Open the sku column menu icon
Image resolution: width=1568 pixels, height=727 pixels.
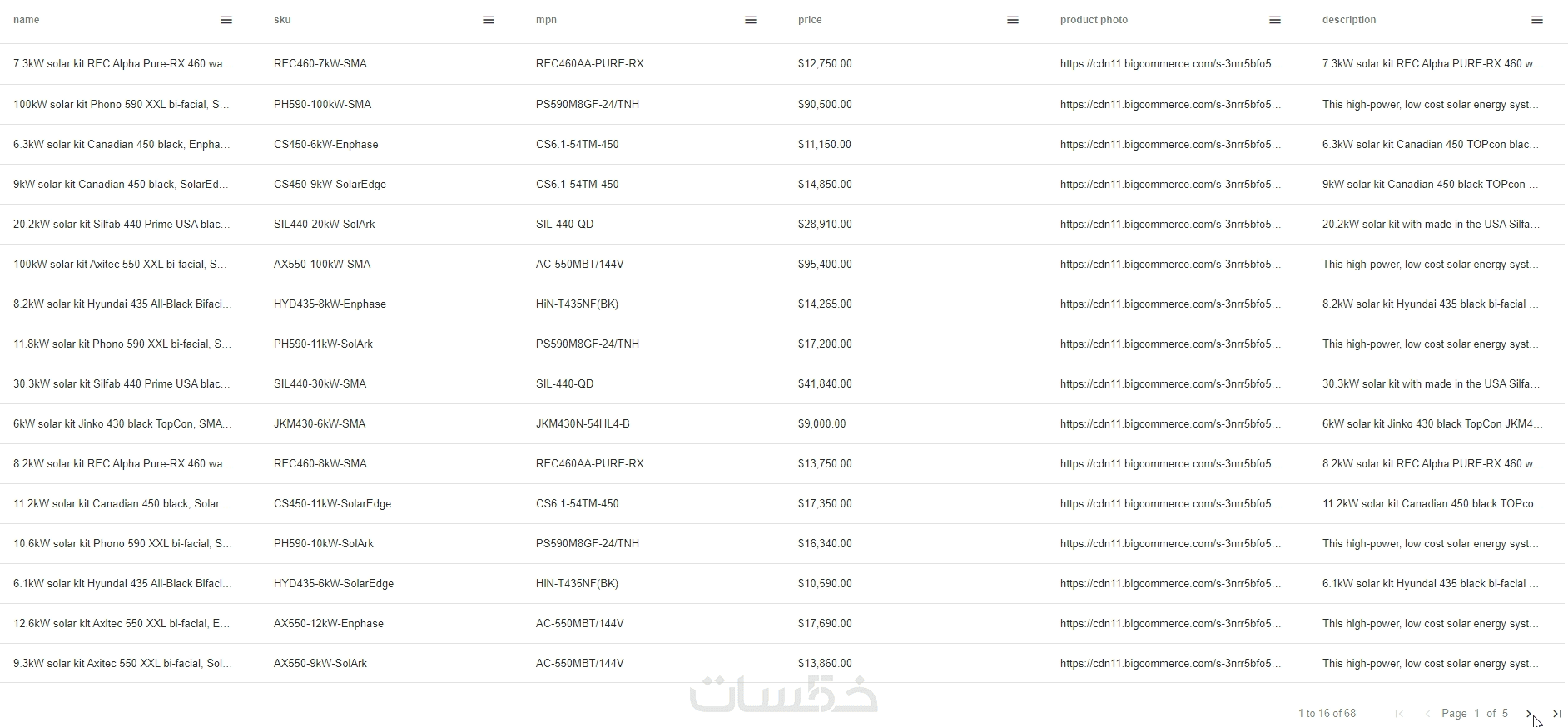pos(489,20)
